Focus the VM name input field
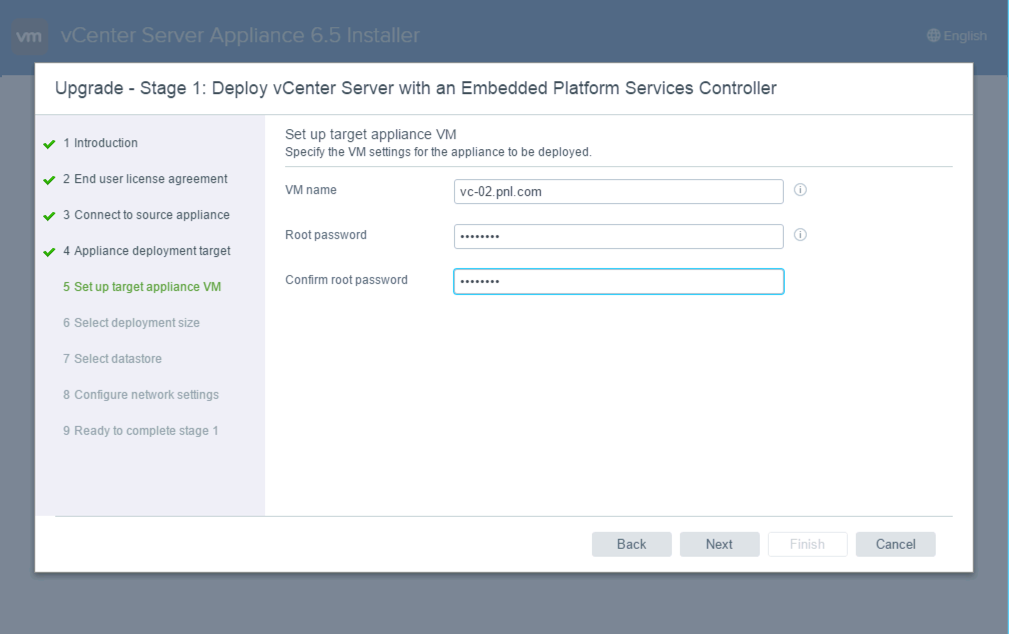This screenshot has height=634, width=1009. tap(618, 192)
